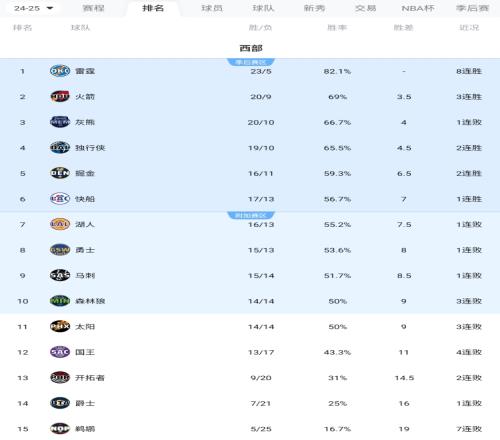This screenshot has height=440, width=500.
Task: Open the 新秀 tab
Action: point(314,8)
